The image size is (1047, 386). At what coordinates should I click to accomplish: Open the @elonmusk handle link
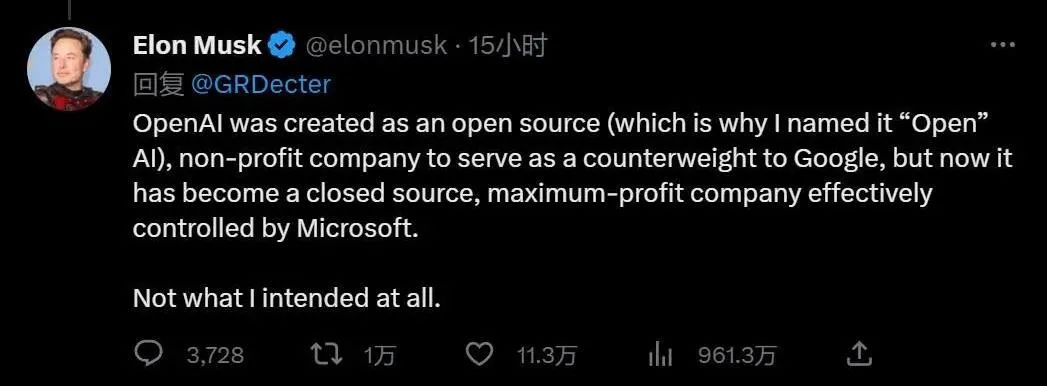click(x=376, y=45)
